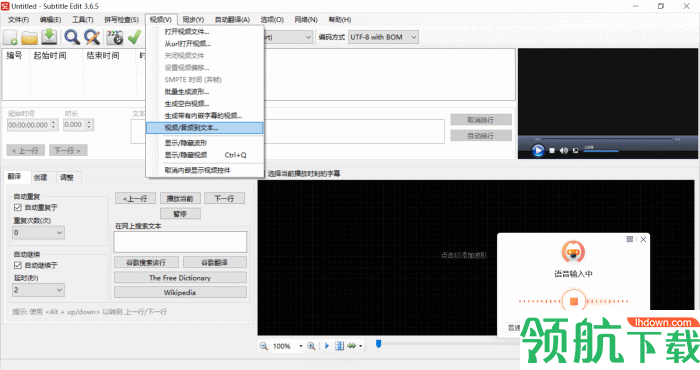Open Visual sync clapperboard icon
The image size is (700, 370).
tap(115, 37)
